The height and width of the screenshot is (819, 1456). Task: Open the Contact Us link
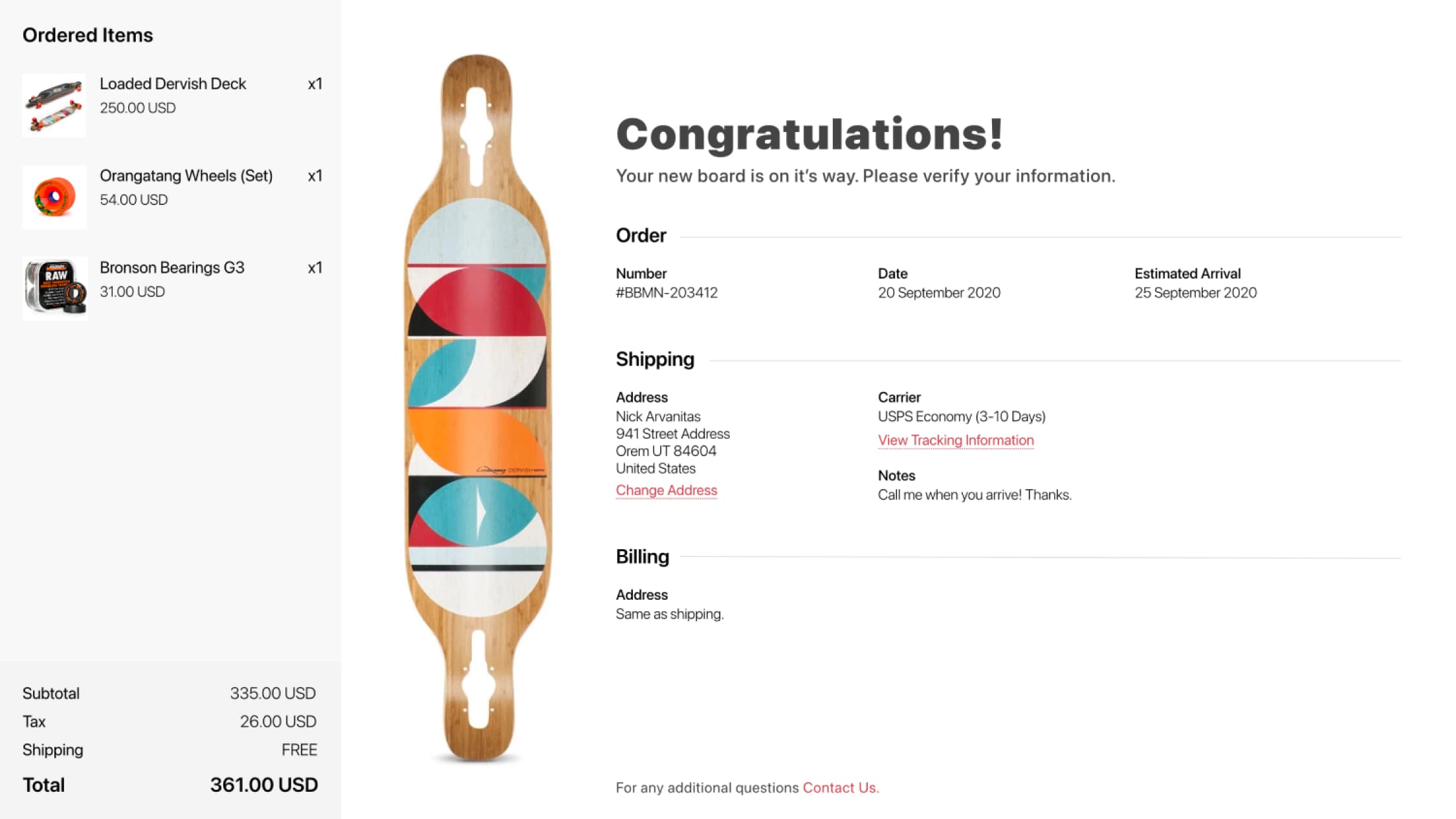click(840, 788)
